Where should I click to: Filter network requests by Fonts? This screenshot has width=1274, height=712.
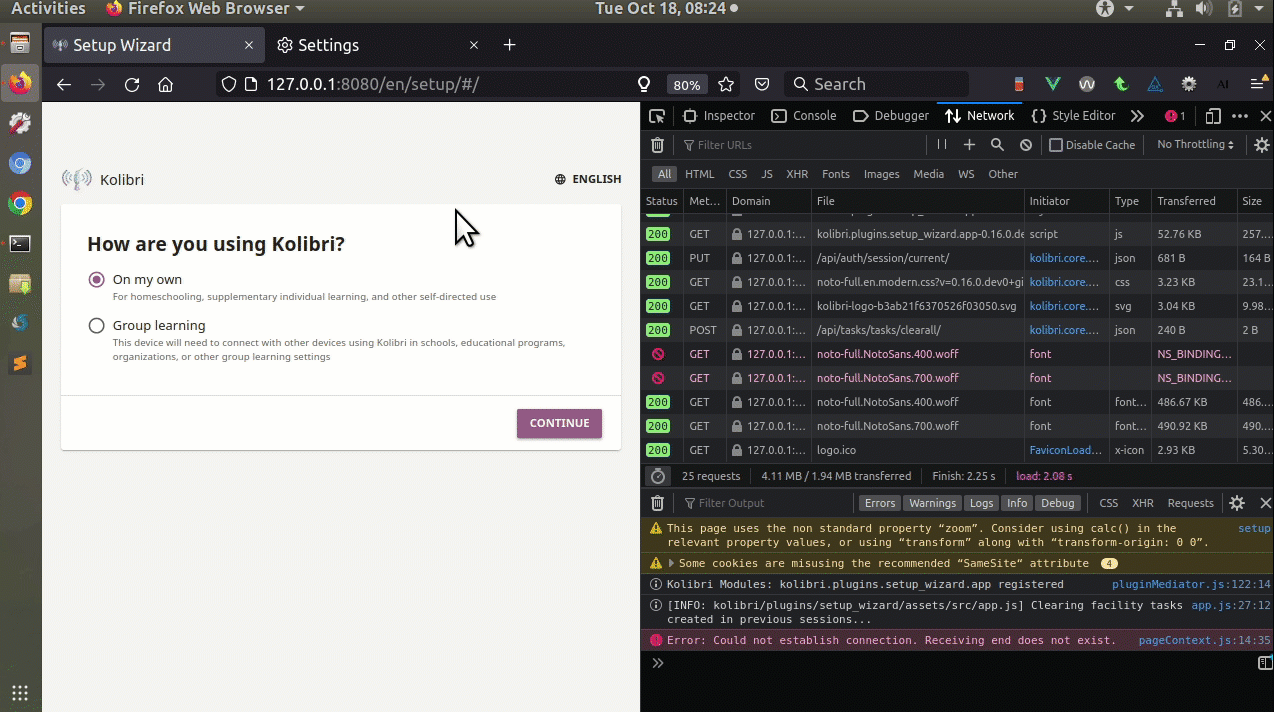pos(836,174)
